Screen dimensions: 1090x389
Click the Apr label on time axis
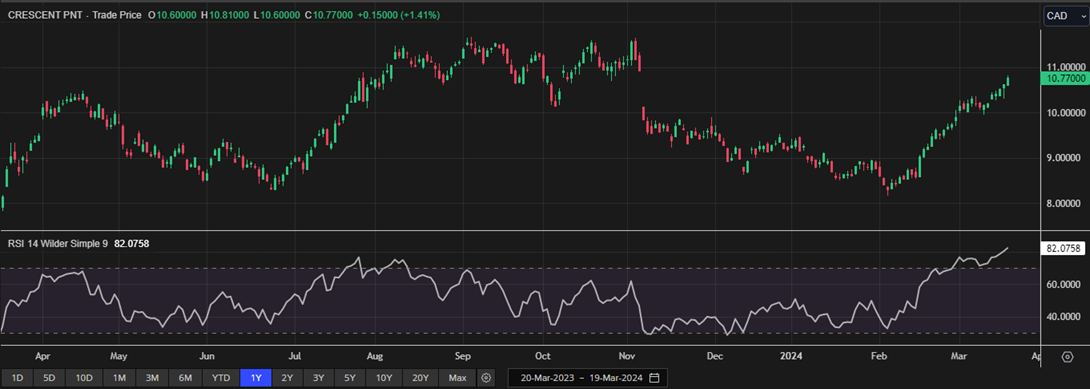click(x=41, y=356)
